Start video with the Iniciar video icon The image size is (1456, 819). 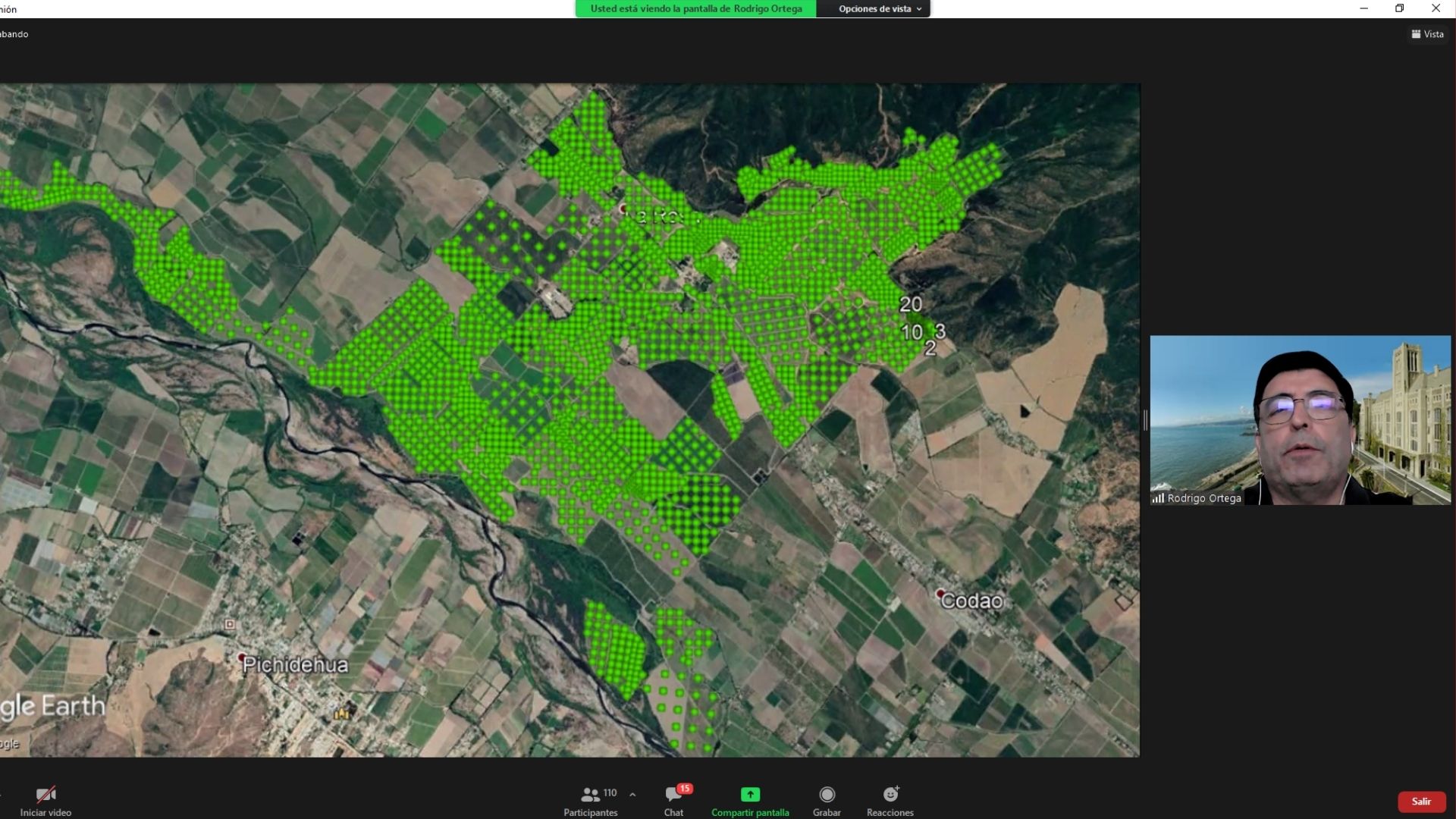coord(45,795)
